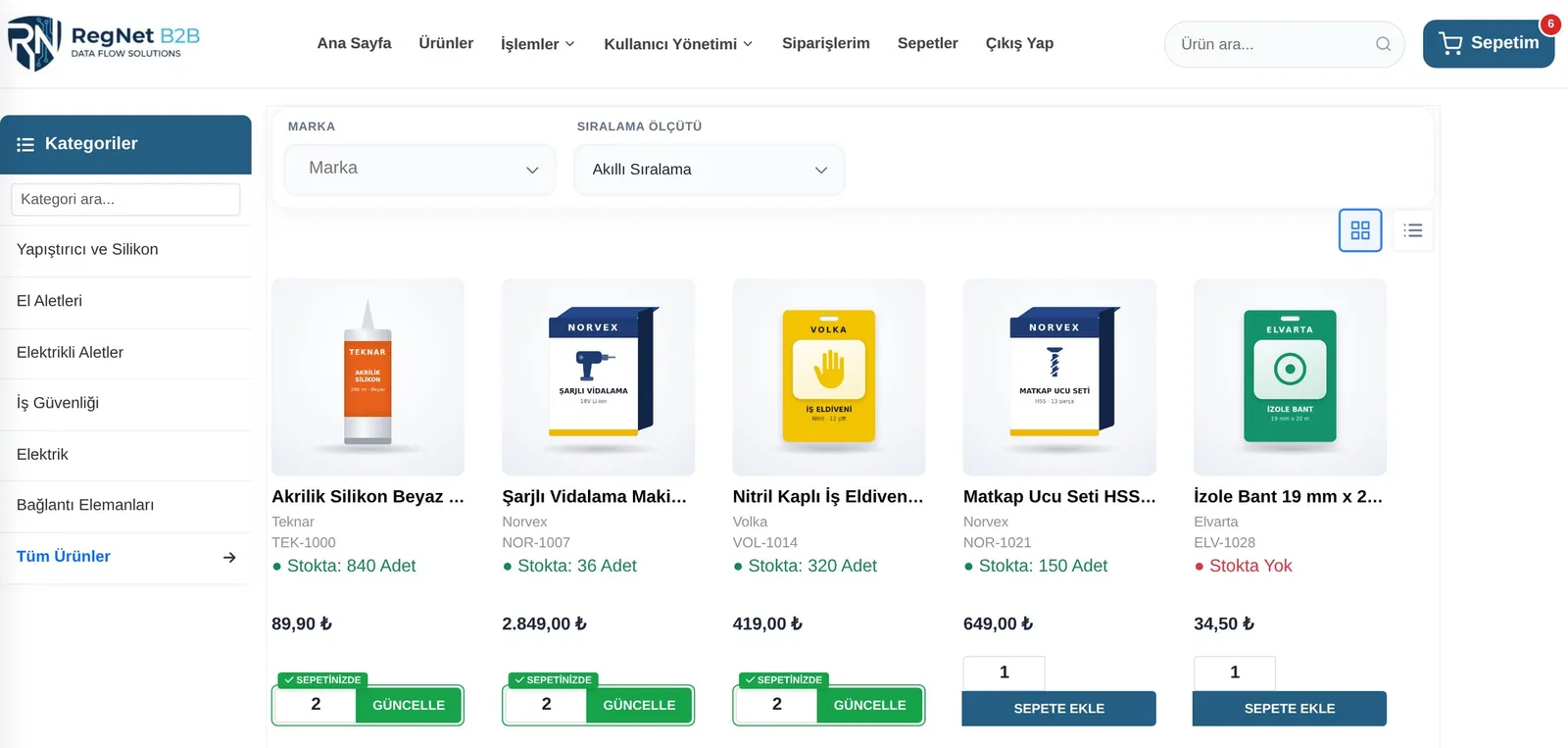Open Matkap Ucu Seti HSS product title
Screen dimensions: 1568x748
click(1059, 497)
